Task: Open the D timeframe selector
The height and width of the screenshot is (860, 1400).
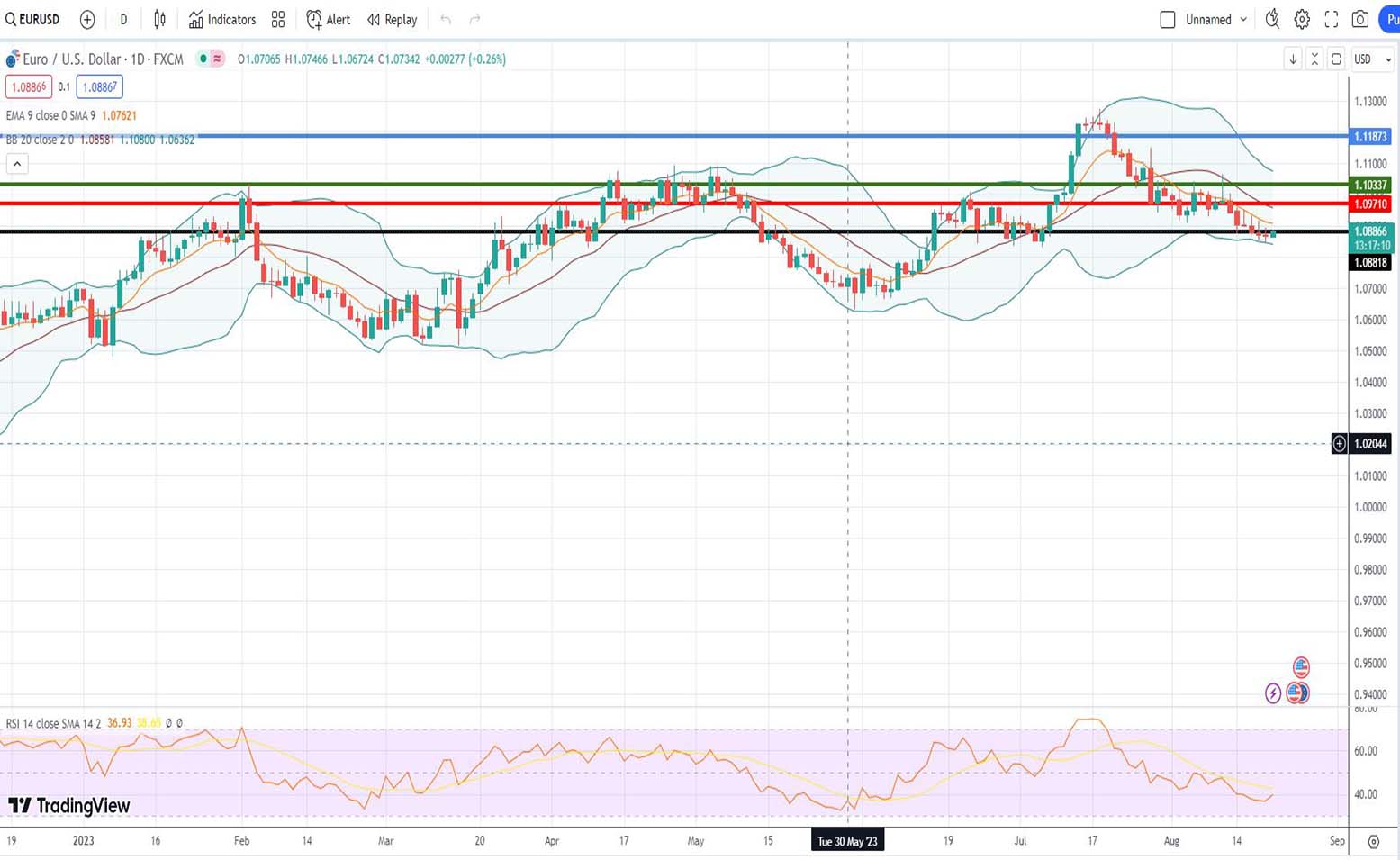Action: pyautogui.click(x=123, y=20)
